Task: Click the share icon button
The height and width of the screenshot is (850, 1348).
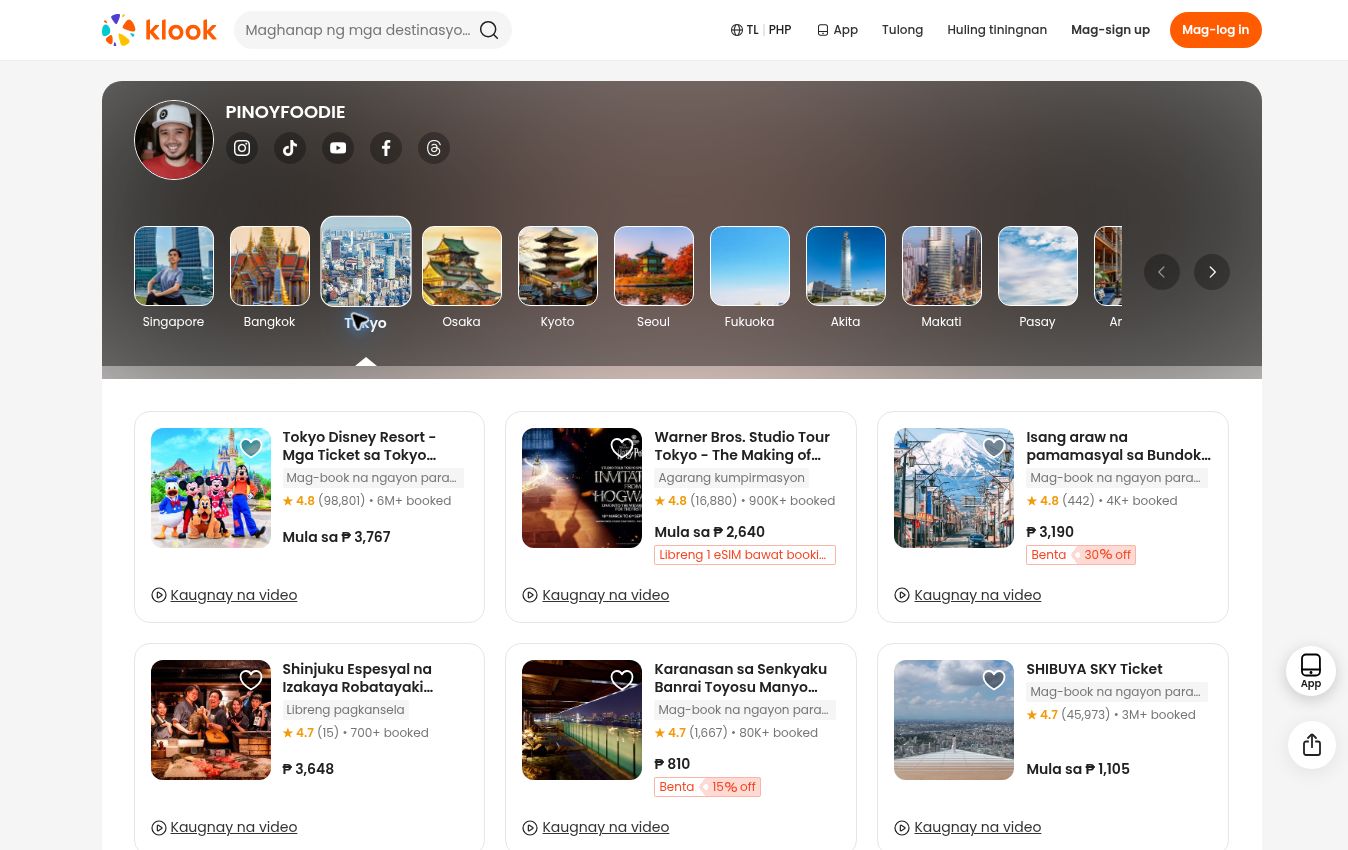Action: click(x=1311, y=744)
